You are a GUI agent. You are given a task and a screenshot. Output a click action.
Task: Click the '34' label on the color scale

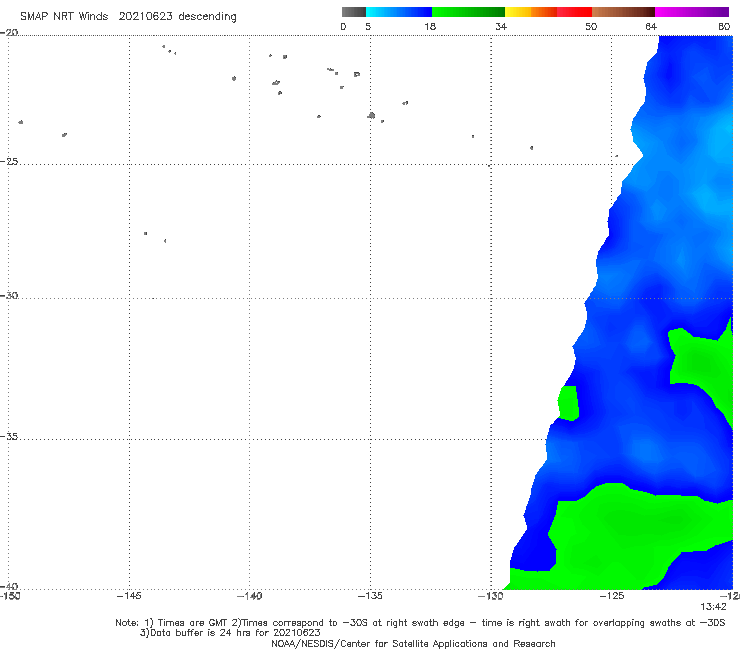[501, 26]
